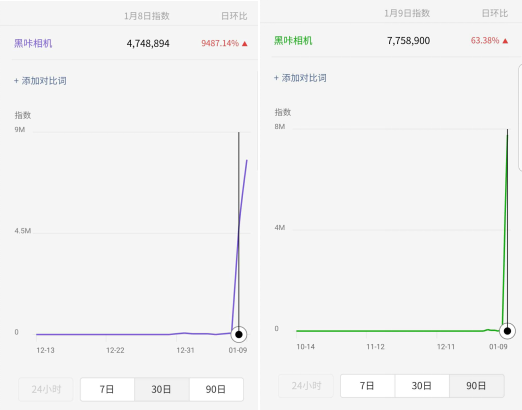Viewport: 522px width, 410px height.
Task: Click the index value 4,748,894
Action: [148, 43]
